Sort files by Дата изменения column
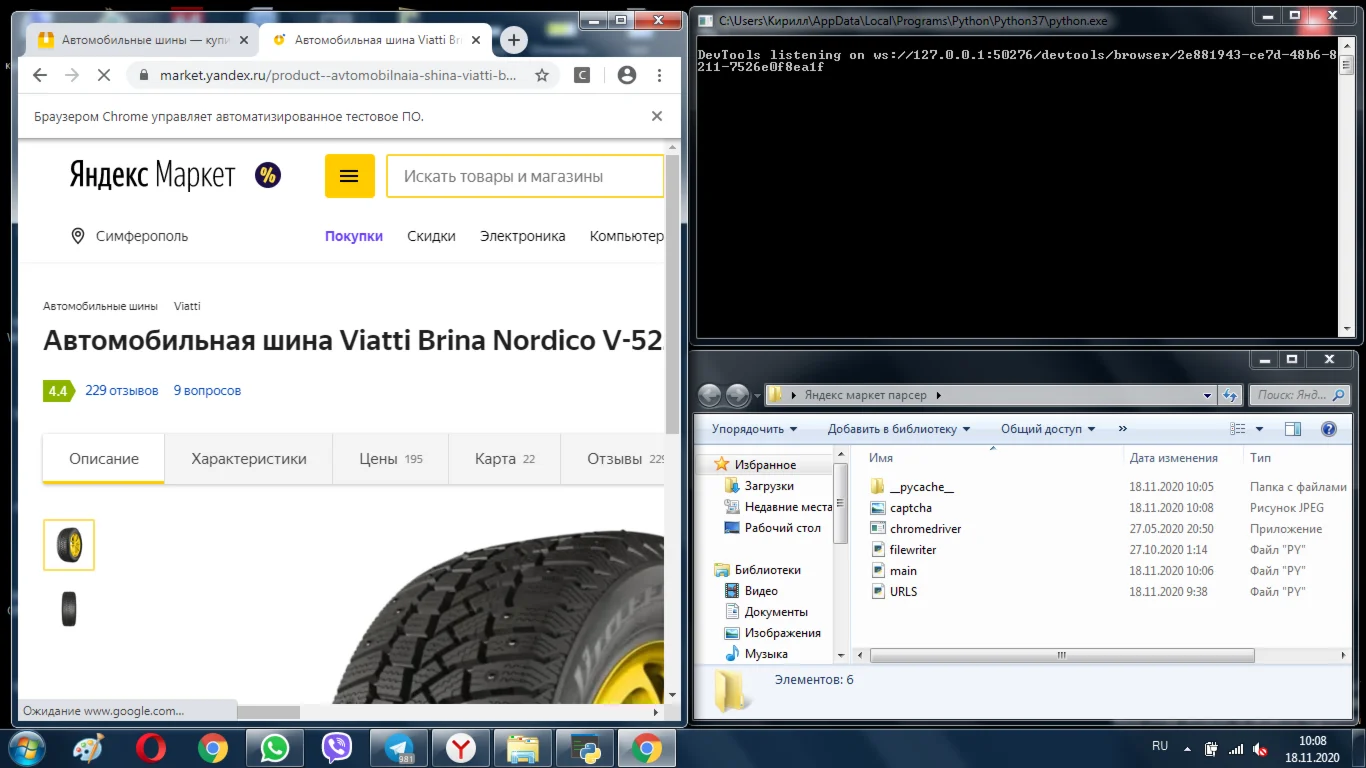Screen dimensions: 1366x768 click(1173, 458)
